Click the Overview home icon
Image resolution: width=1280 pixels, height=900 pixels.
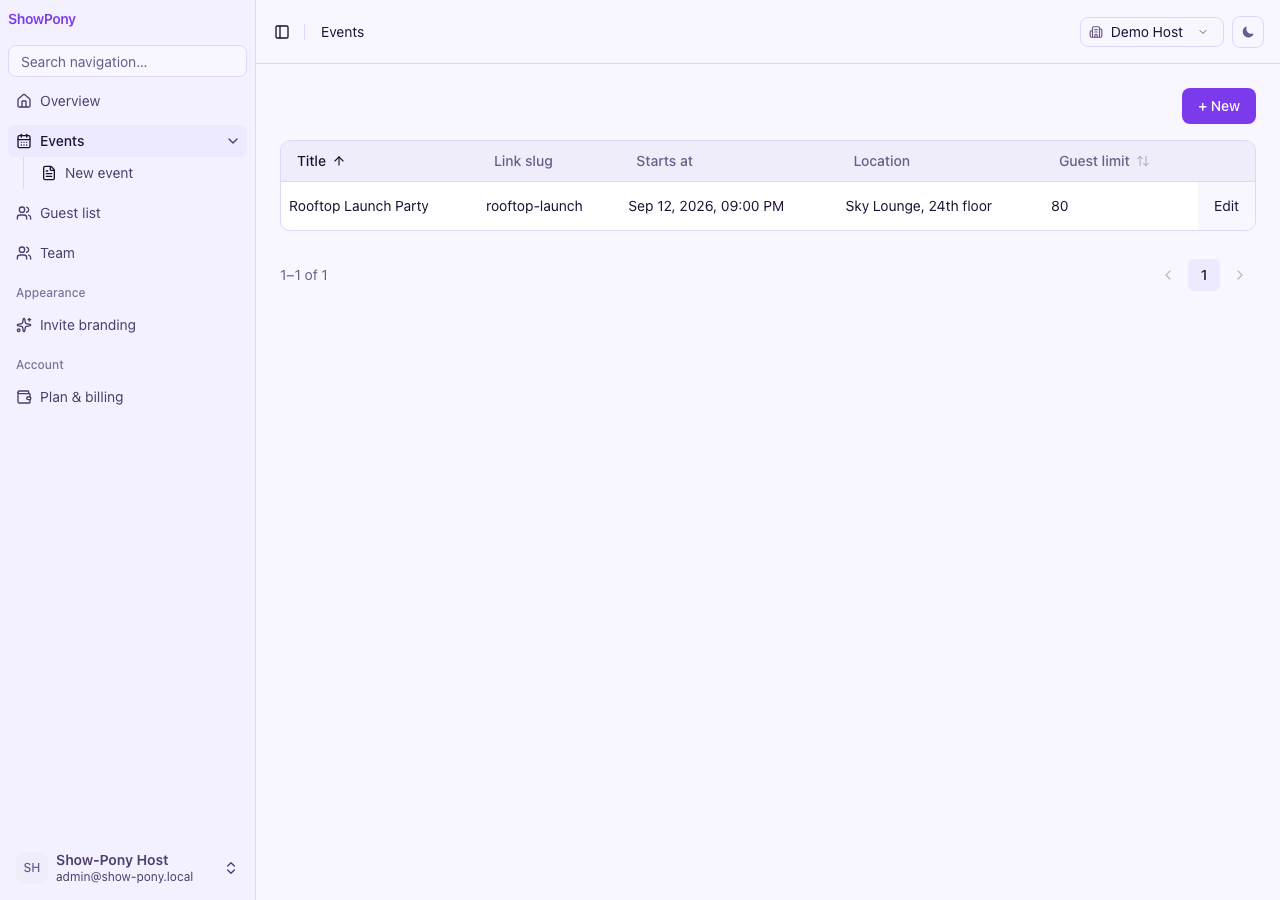pyautogui.click(x=24, y=101)
